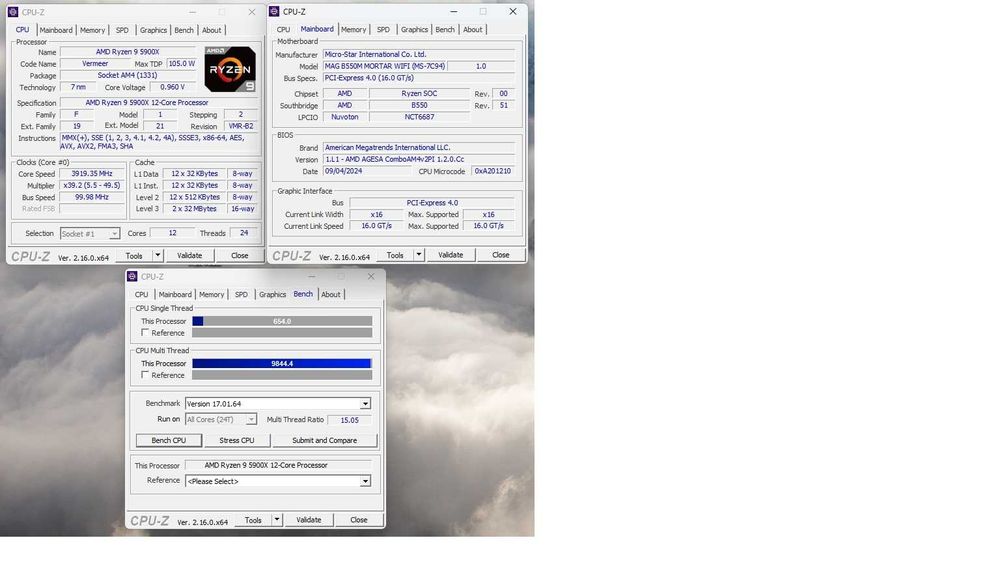
Task: Minimize the Mainboard CPU-Z window
Action: (453, 11)
